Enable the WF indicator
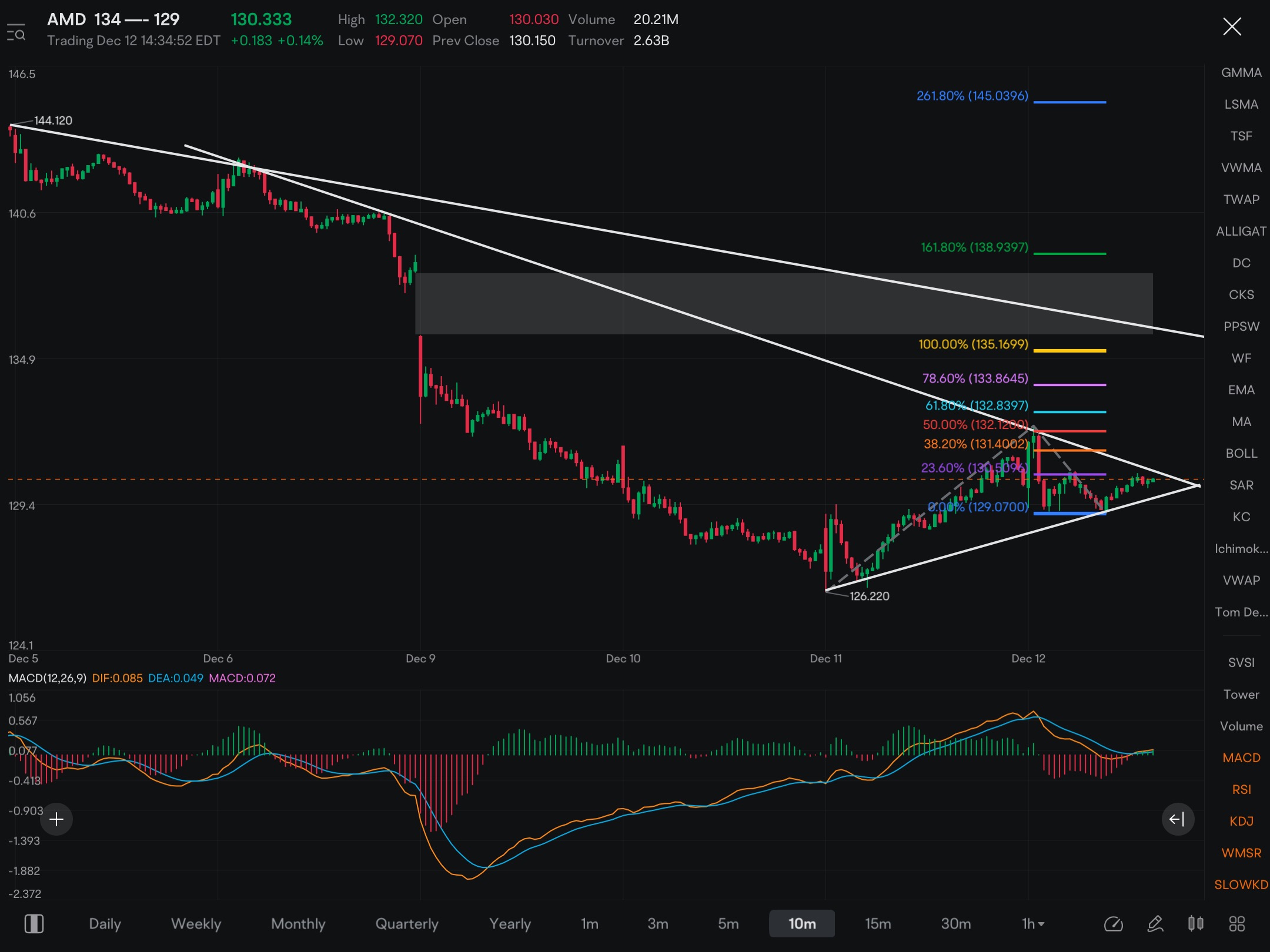Screen dimensions: 1270x952 point(1241,358)
